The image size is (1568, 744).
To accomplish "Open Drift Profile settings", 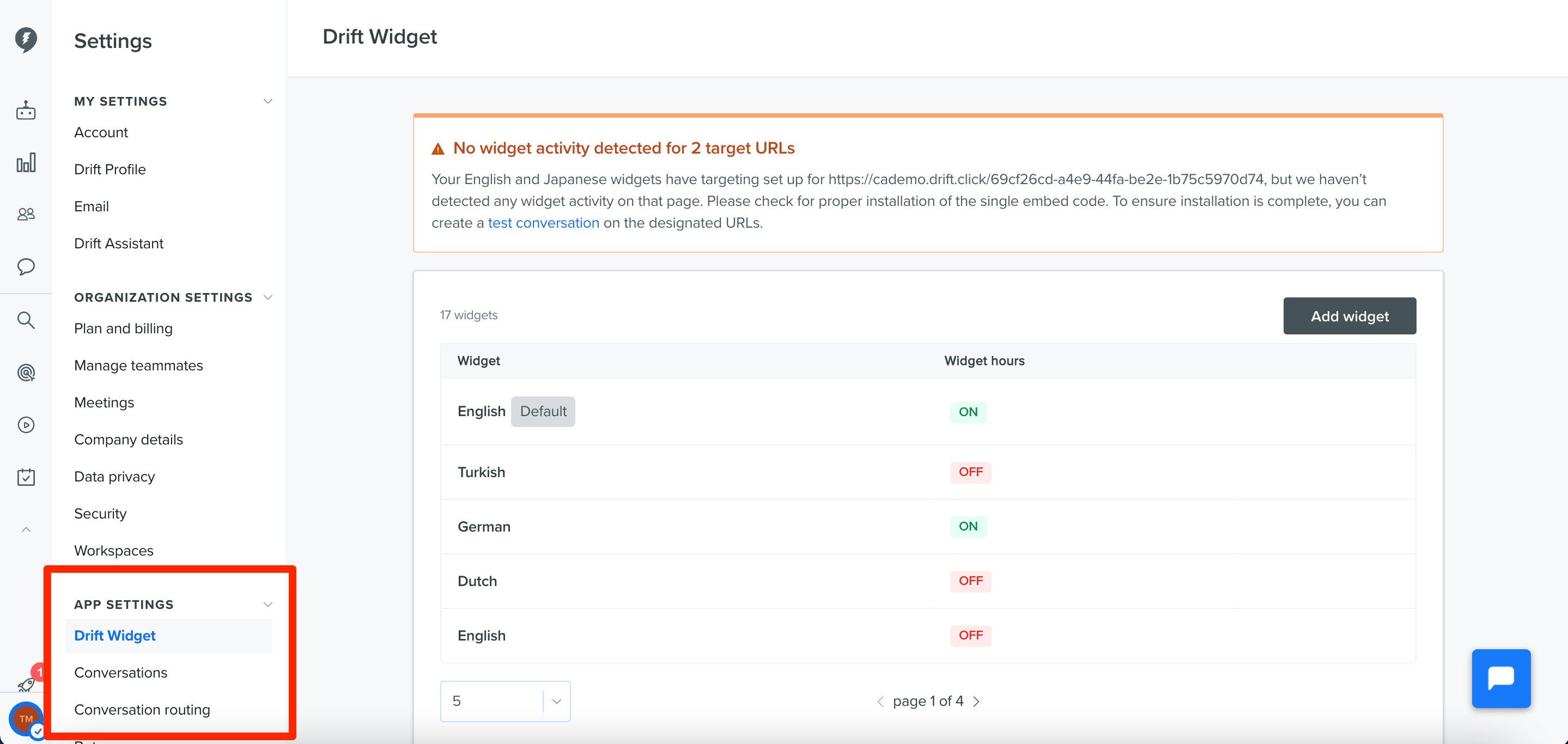I will click(x=110, y=169).
